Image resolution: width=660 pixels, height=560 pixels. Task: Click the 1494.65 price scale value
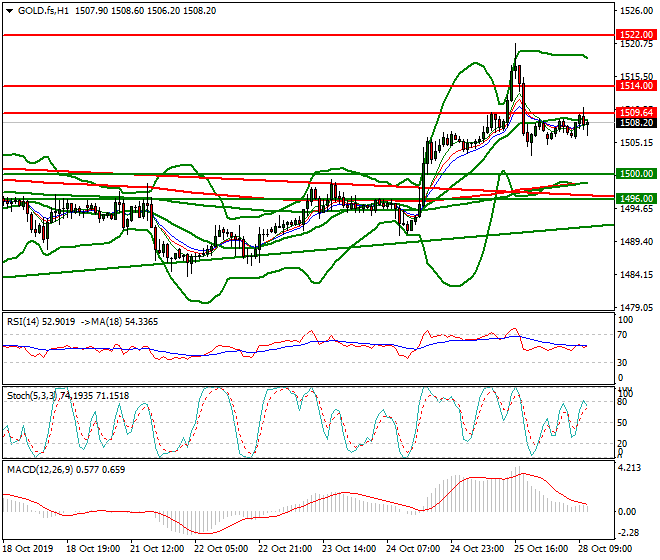636,209
